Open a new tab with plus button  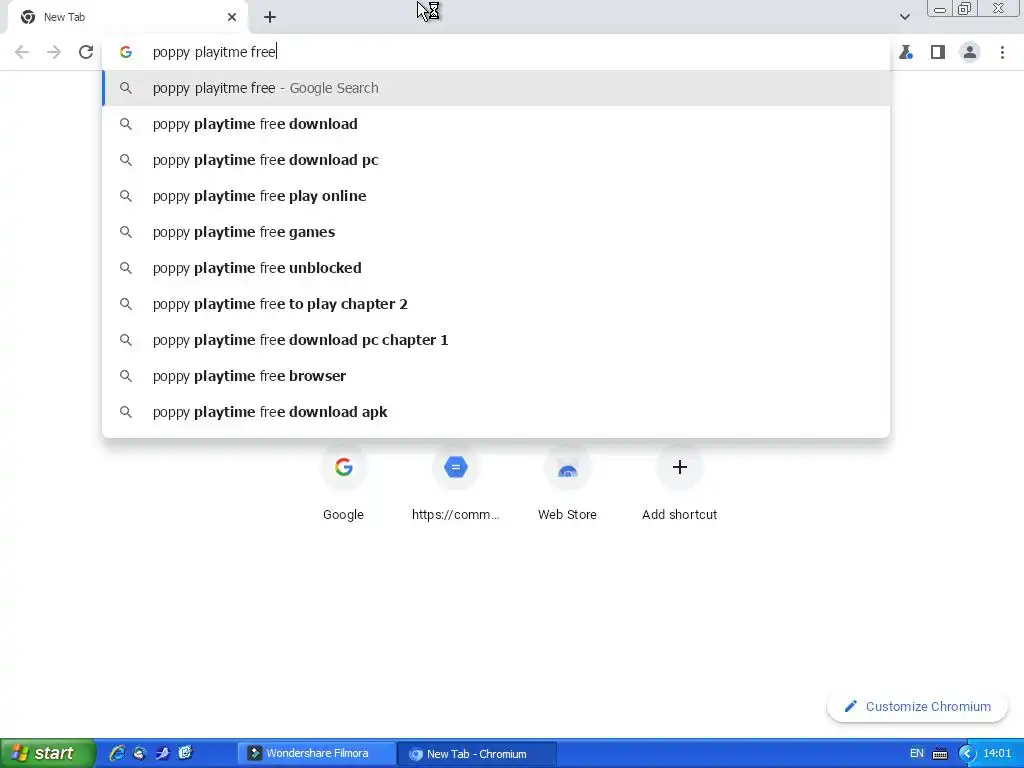tap(270, 17)
